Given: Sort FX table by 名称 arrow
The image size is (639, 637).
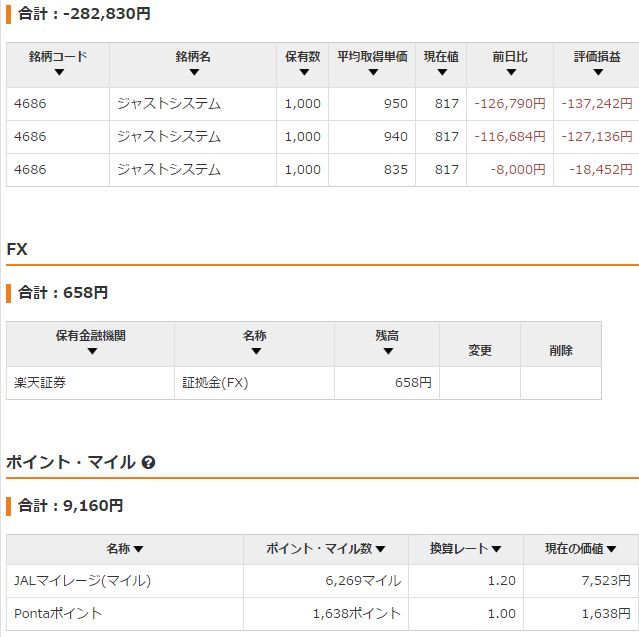Looking at the screenshot, I should (255, 352).
